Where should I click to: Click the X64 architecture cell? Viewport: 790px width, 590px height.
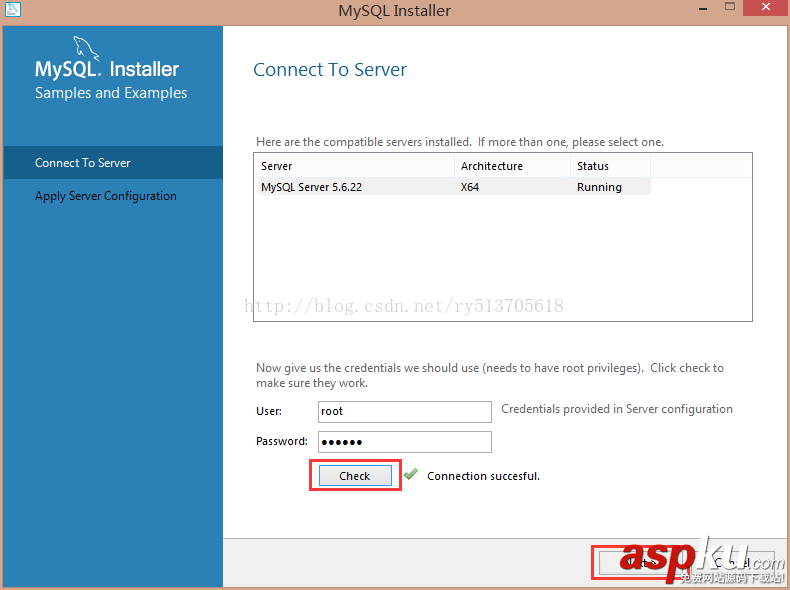point(470,187)
